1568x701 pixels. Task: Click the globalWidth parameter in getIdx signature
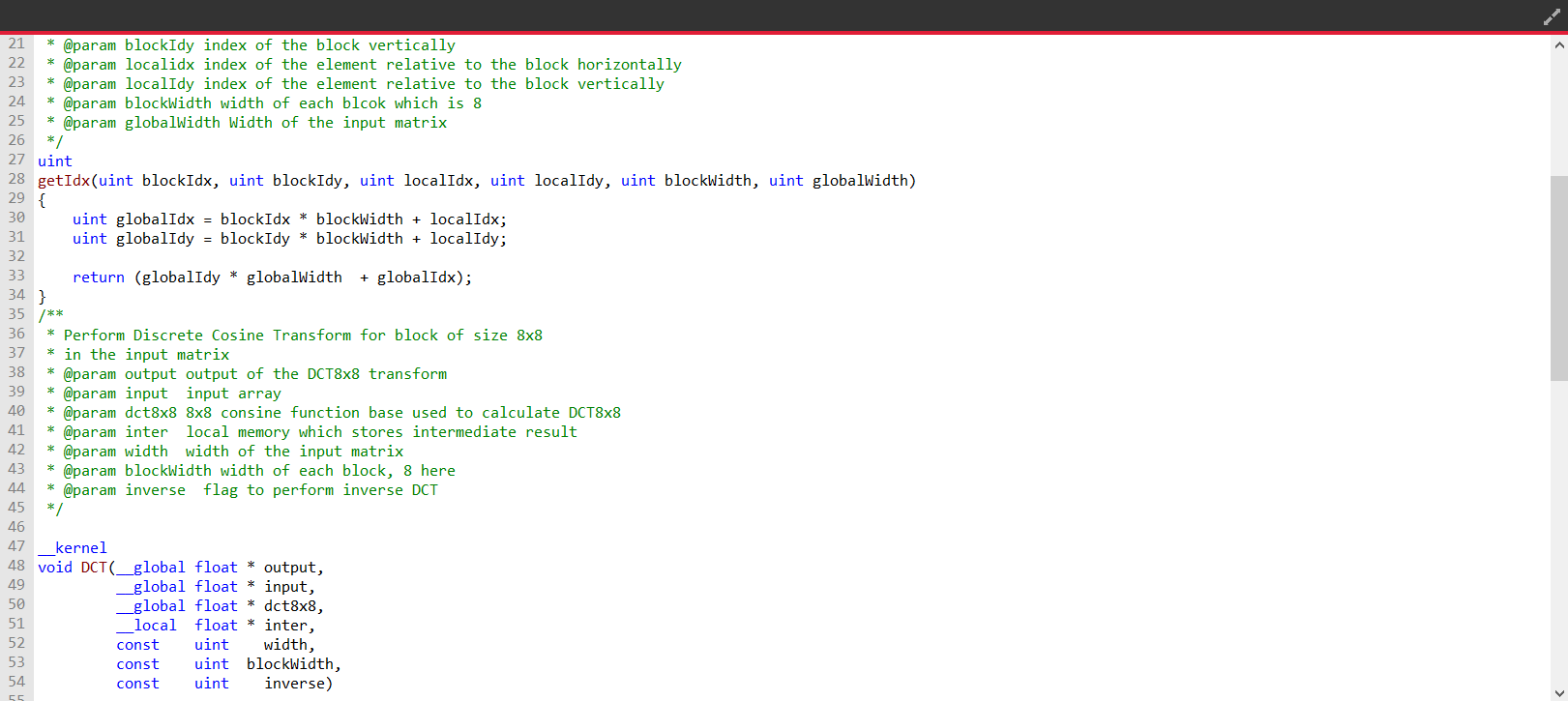click(x=860, y=181)
